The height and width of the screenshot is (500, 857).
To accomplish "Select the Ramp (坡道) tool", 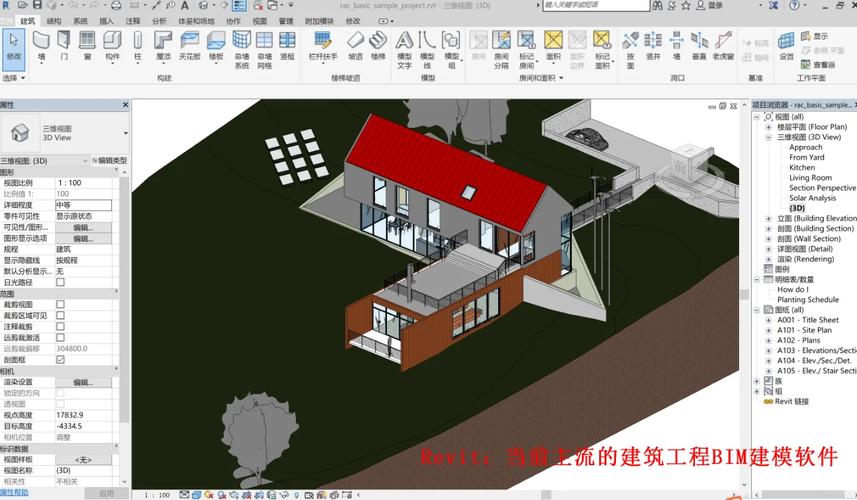I will [x=355, y=45].
